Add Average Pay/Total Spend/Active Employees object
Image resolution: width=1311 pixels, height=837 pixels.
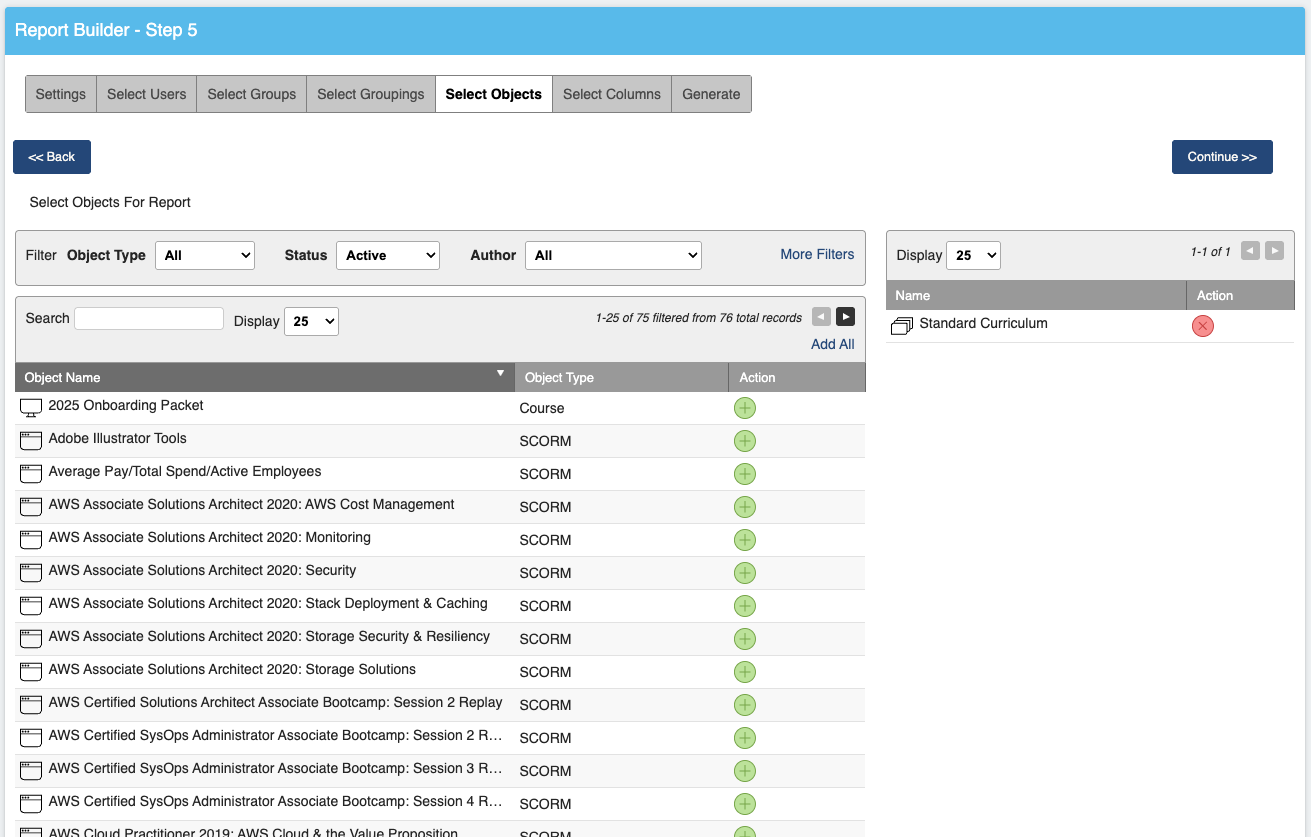(x=745, y=474)
